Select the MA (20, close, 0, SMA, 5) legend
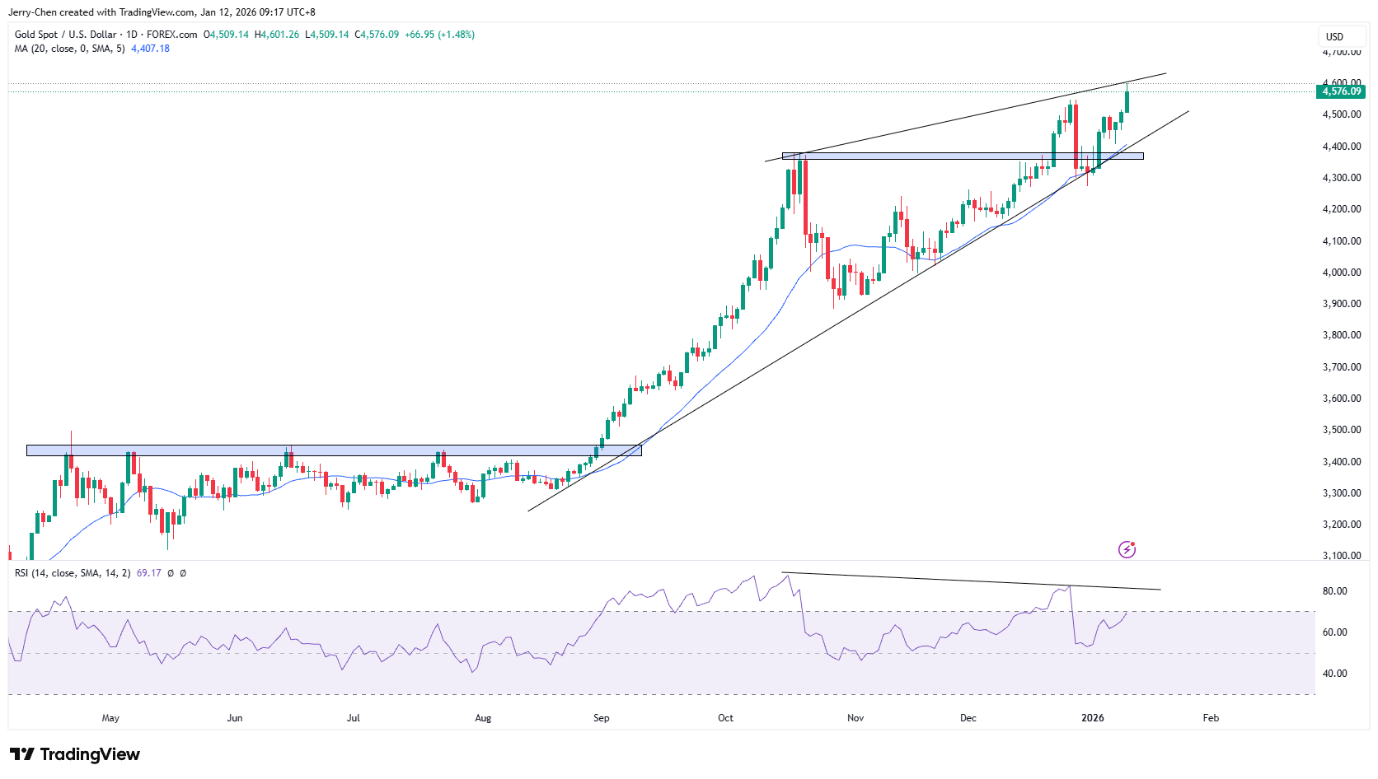This screenshot has height=779, width=1378. point(66,48)
